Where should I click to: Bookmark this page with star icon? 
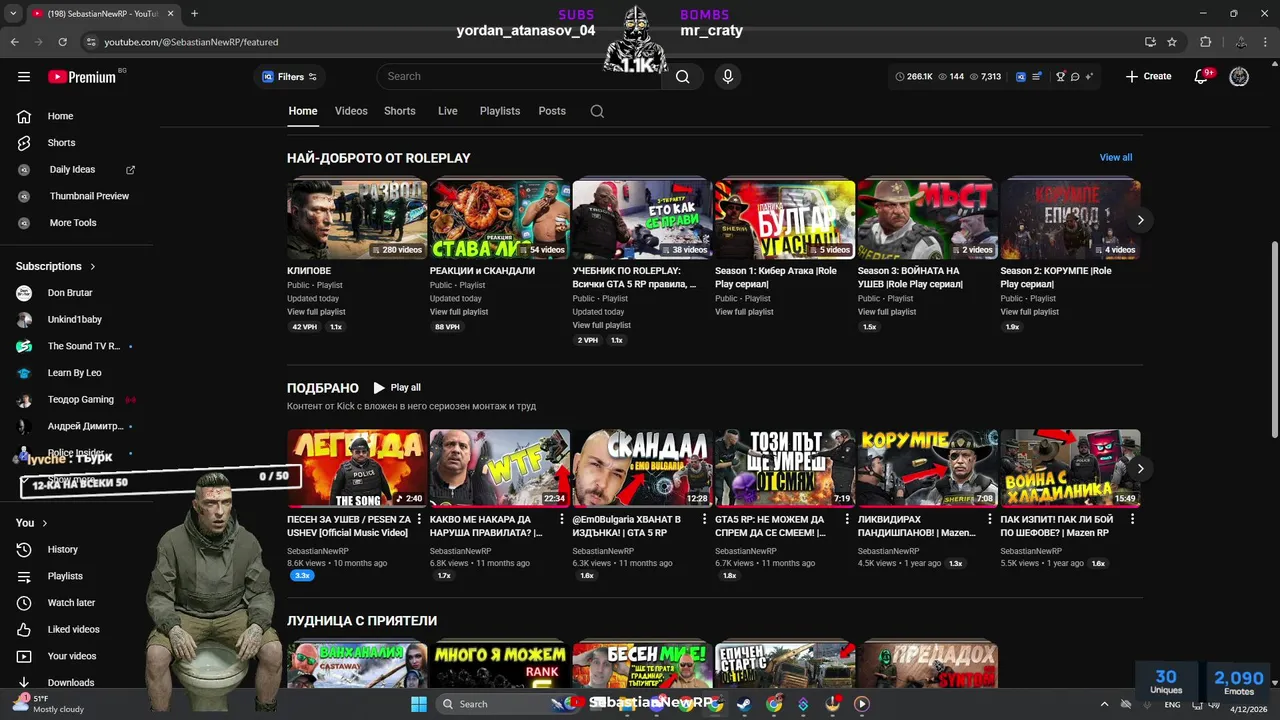[x=1172, y=42]
